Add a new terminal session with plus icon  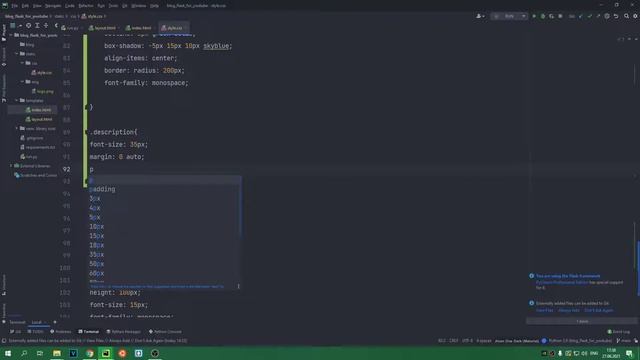click(55, 322)
